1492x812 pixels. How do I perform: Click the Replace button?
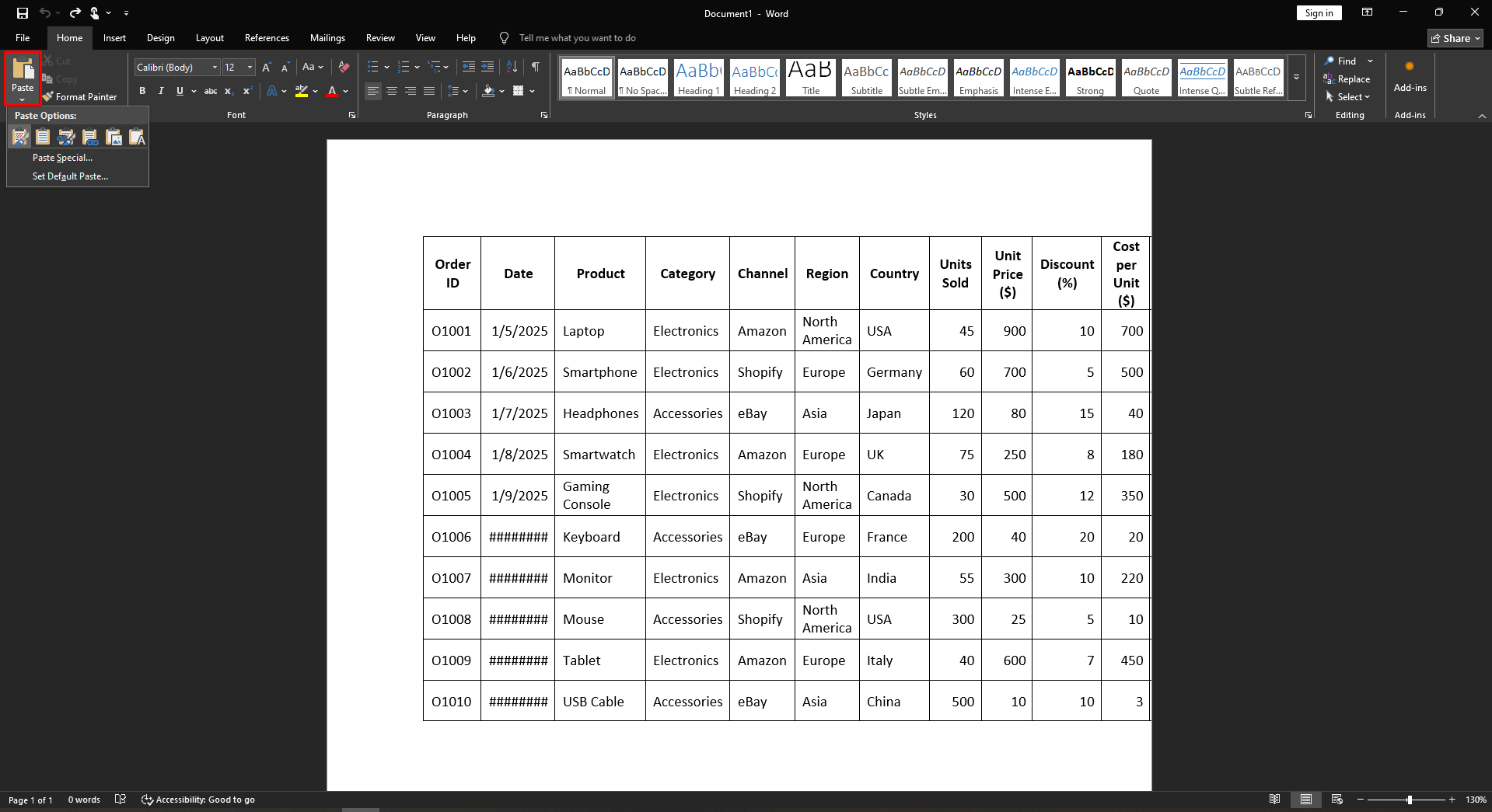[1347, 79]
